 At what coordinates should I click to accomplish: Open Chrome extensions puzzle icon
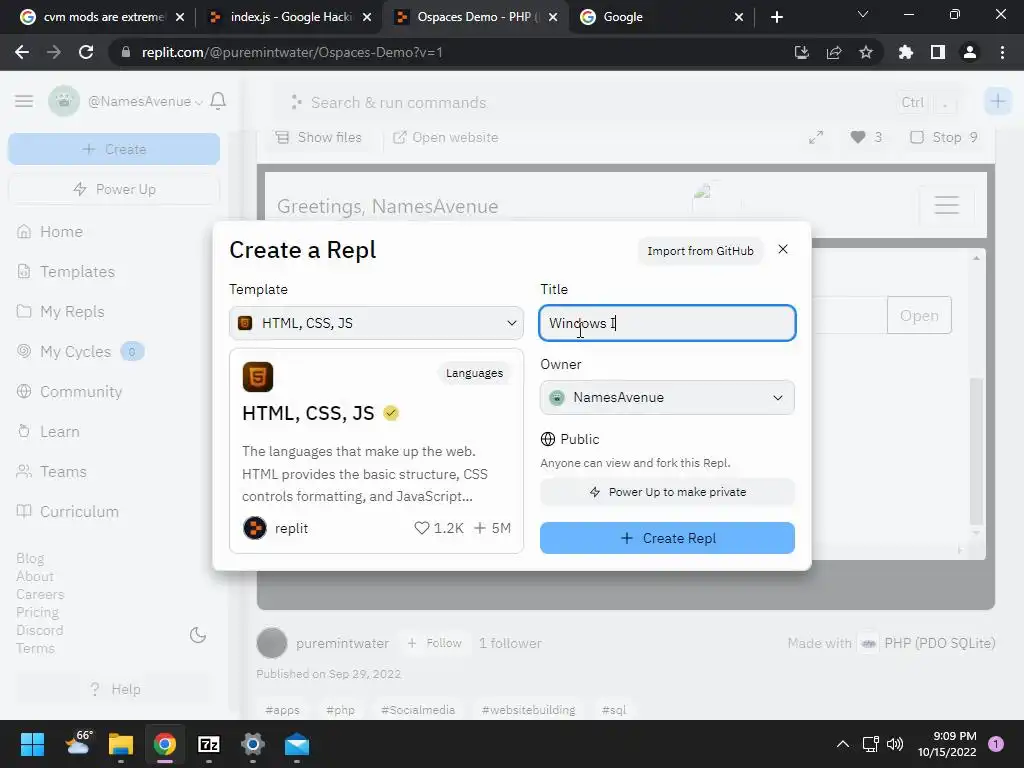906,52
